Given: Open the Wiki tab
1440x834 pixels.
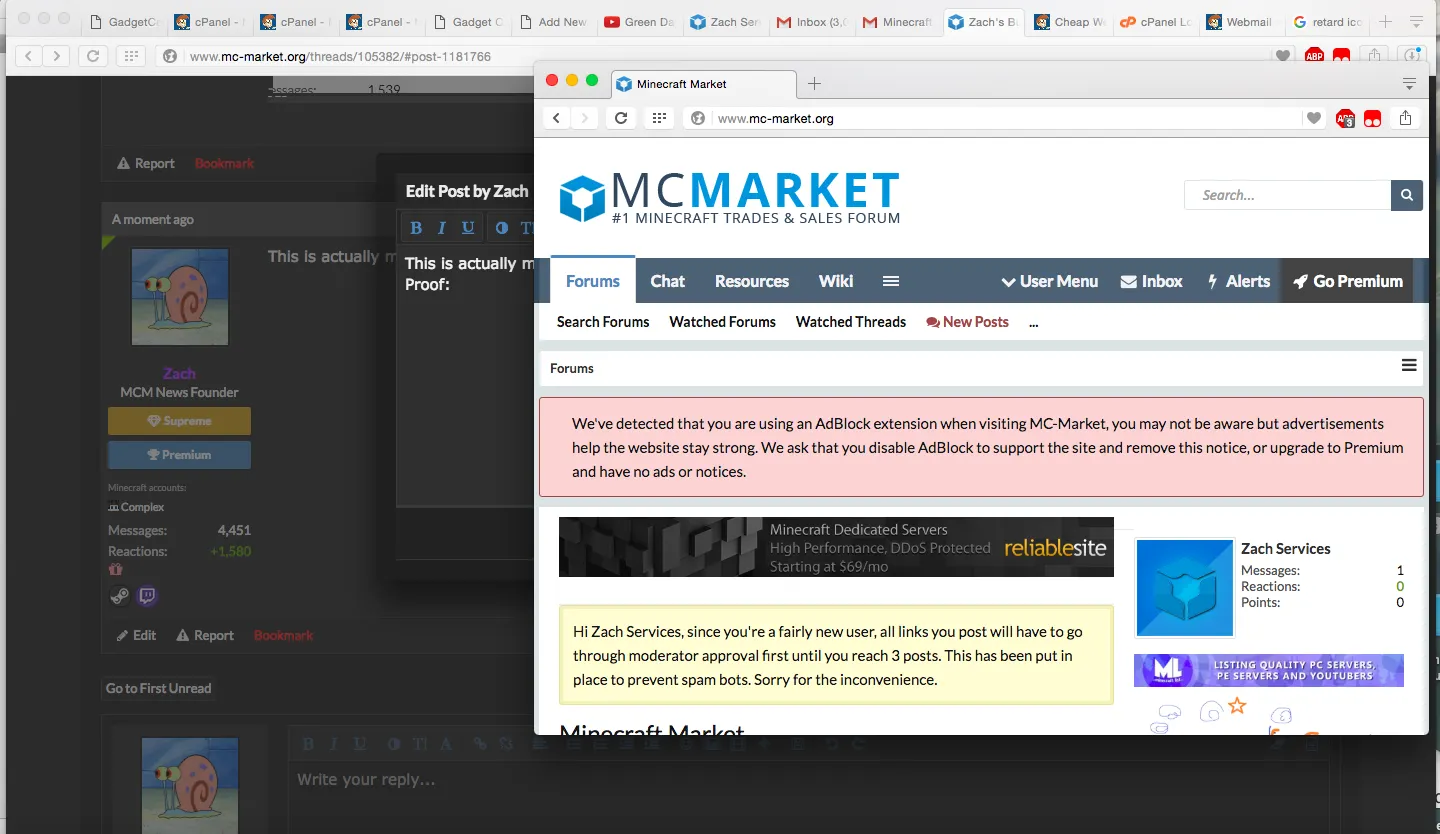Looking at the screenshot, I should coord(836,281).
